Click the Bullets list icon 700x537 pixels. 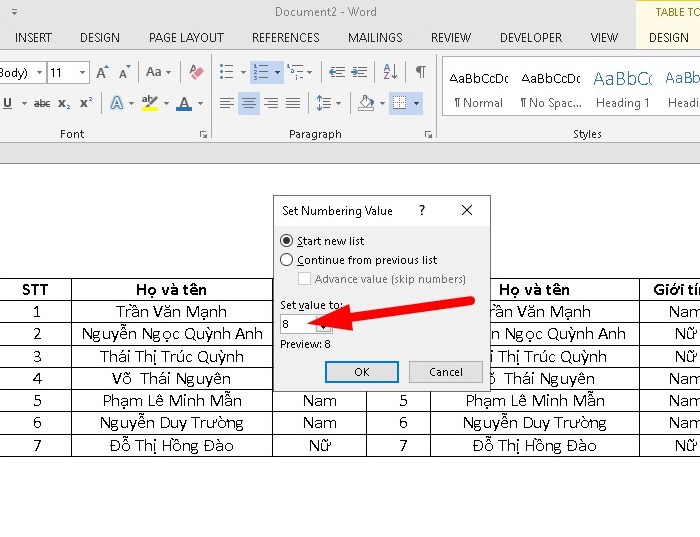click(227, 72)
